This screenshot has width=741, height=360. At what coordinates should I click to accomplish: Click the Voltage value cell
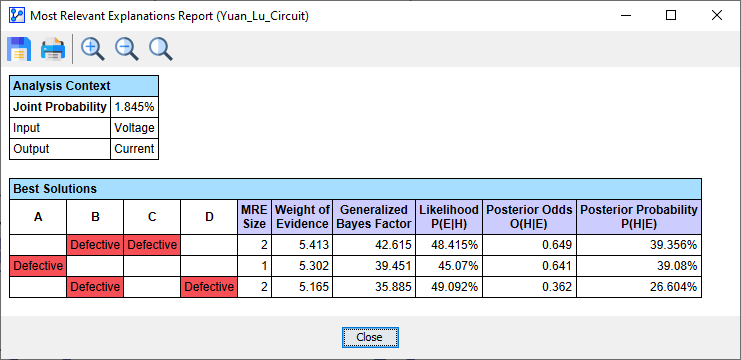coord(135,128)
